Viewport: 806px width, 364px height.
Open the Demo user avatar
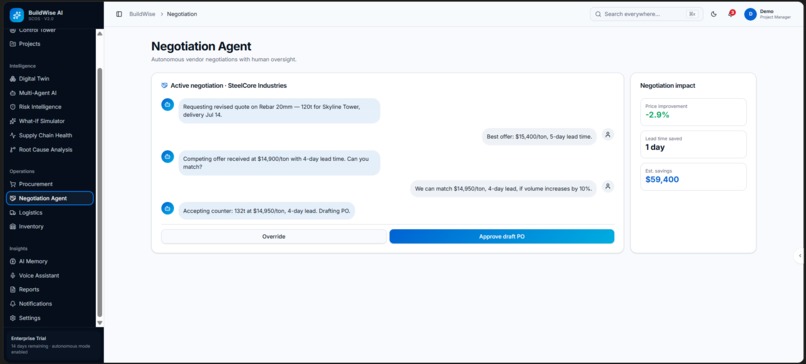pyautogui.click(x=750, y=14)
